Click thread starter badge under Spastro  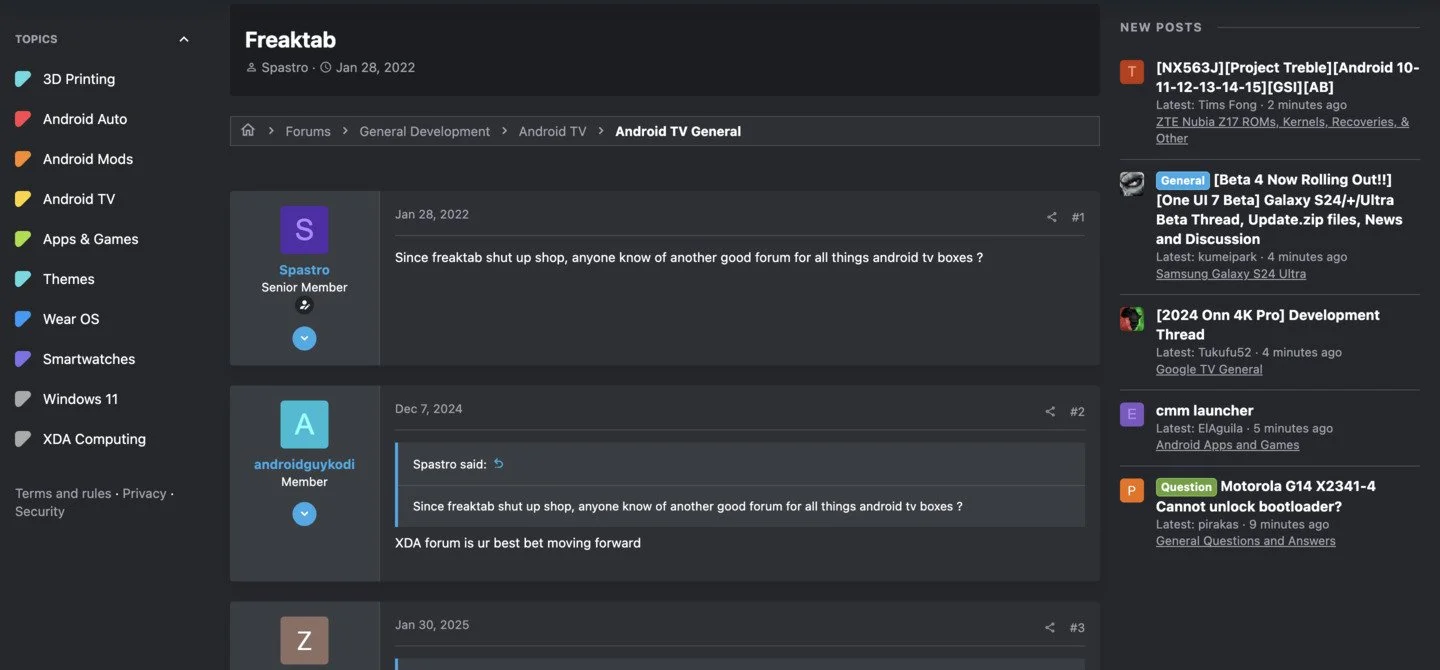coord(304,306)
